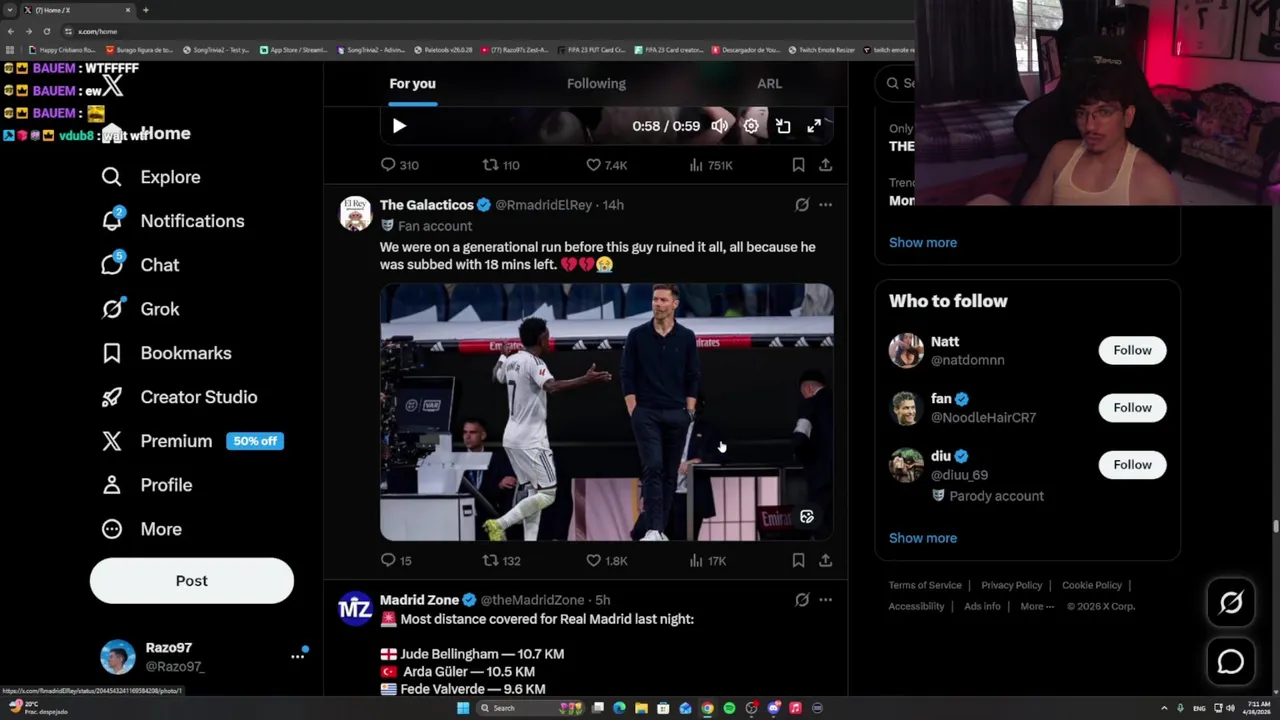Open Spotify from the taskbar
The width and height of the screenshot is (1280, 720).
point(729,708)
